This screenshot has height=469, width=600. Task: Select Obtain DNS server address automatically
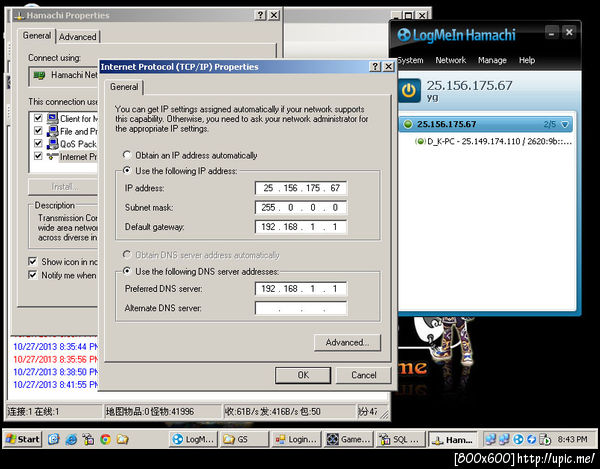127,254
